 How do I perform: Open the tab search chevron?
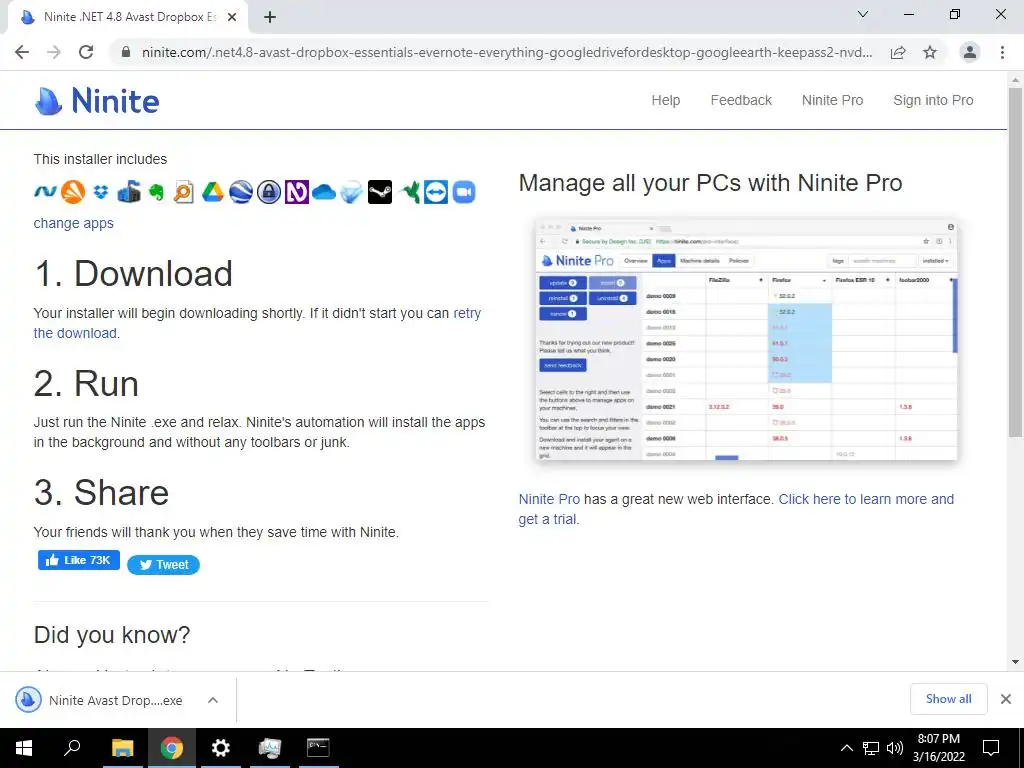click(863, 14)
